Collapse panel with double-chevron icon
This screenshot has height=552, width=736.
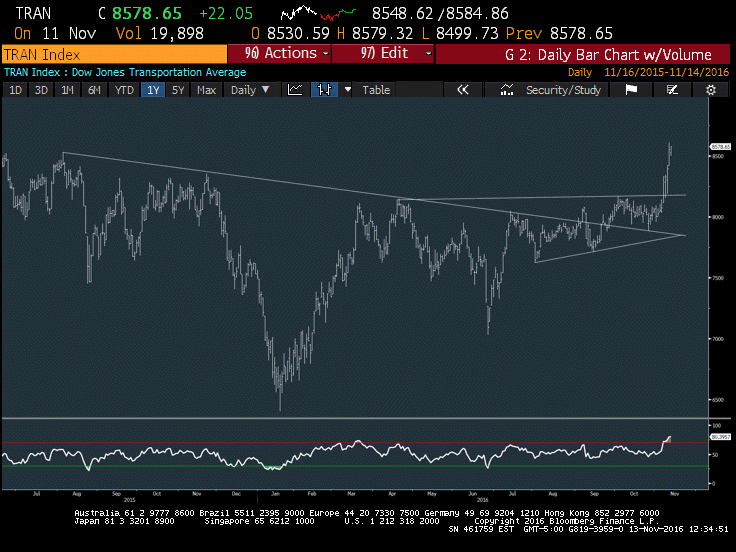(x=463, y=90)
